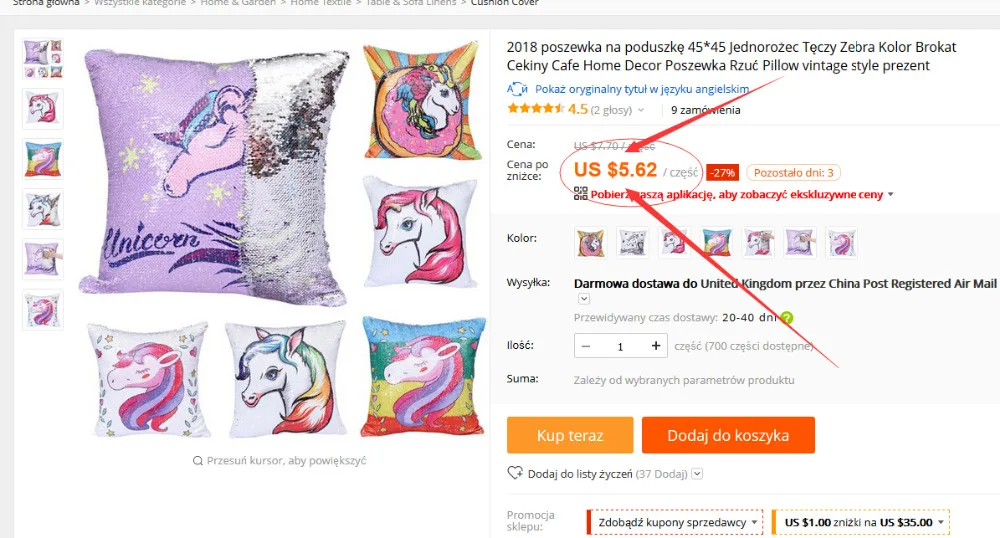Click the star rating display

point(536,108)
